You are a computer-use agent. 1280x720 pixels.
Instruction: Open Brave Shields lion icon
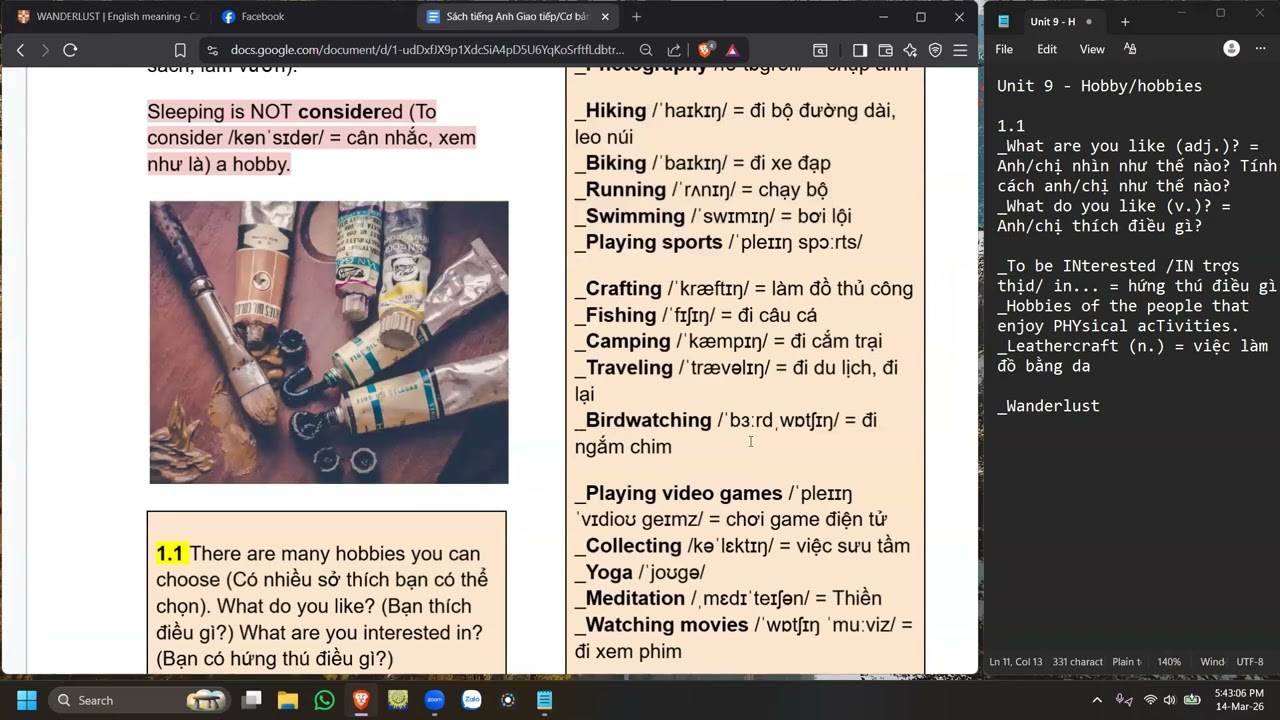click(x=705, y=50)
